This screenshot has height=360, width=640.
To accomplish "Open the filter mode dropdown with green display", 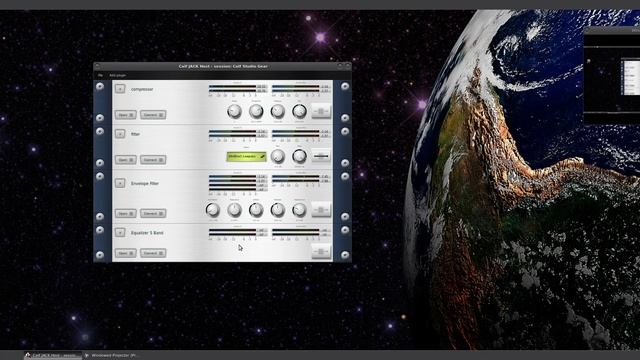I will pyautogui.click(x=246, y=156).
